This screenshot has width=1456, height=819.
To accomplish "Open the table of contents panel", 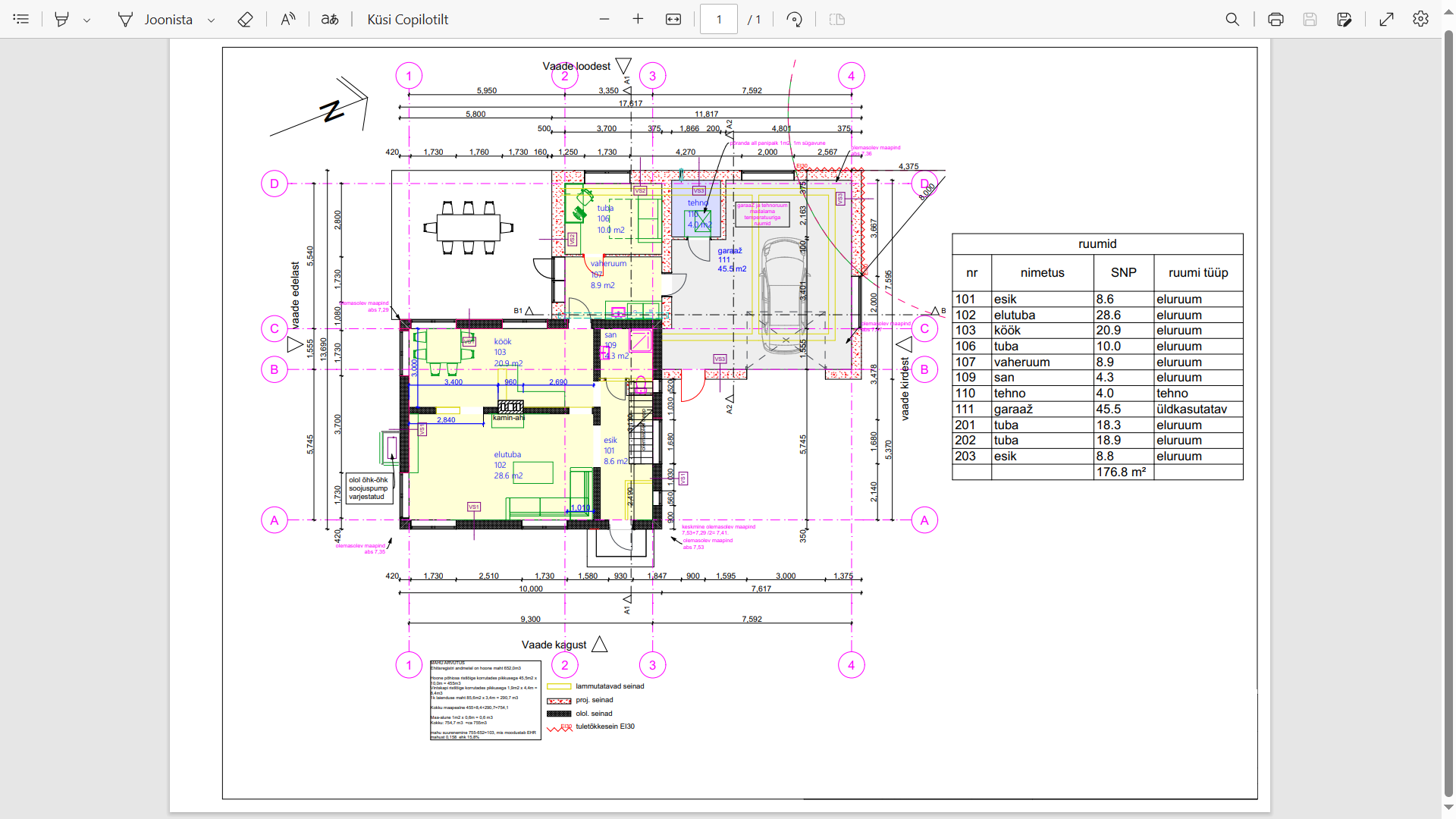I will 21,19.
